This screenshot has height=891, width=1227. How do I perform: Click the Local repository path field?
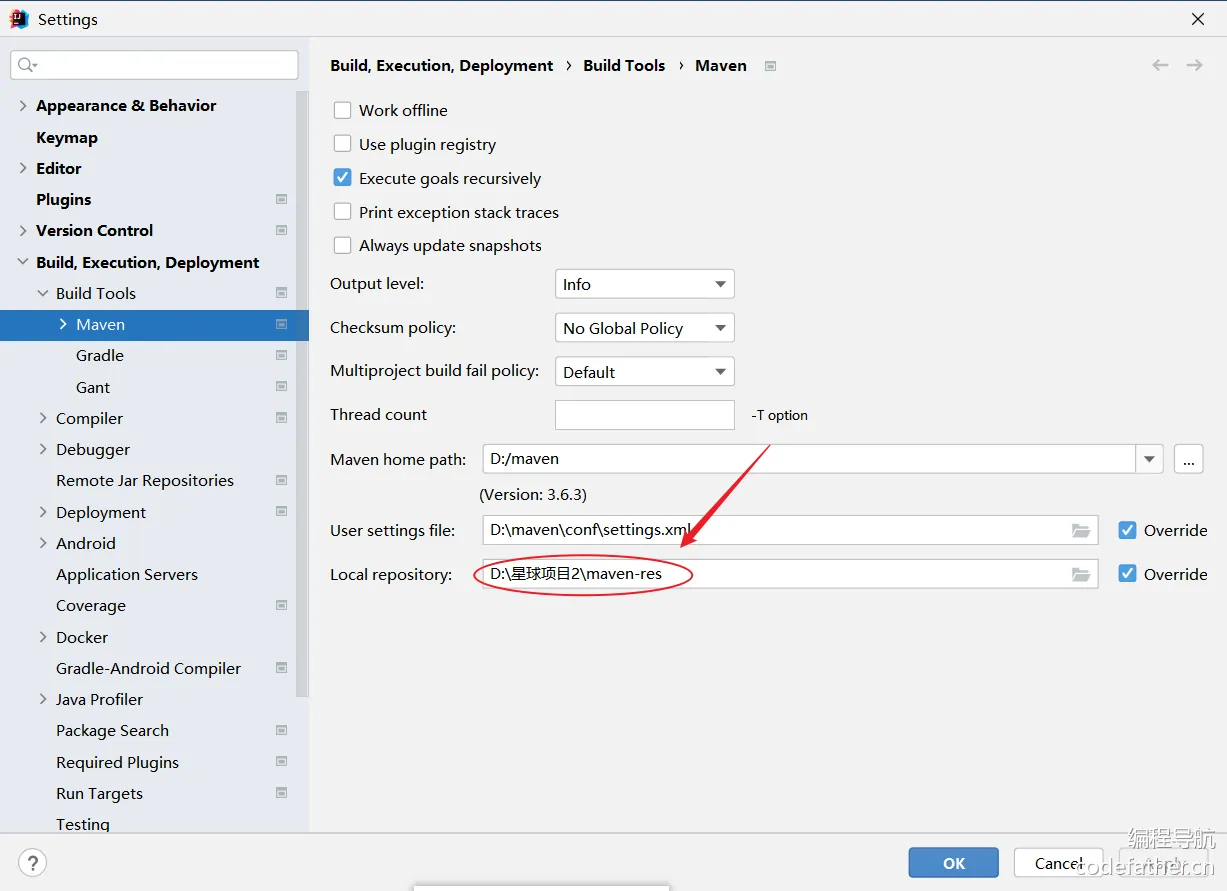coord(790,575)
